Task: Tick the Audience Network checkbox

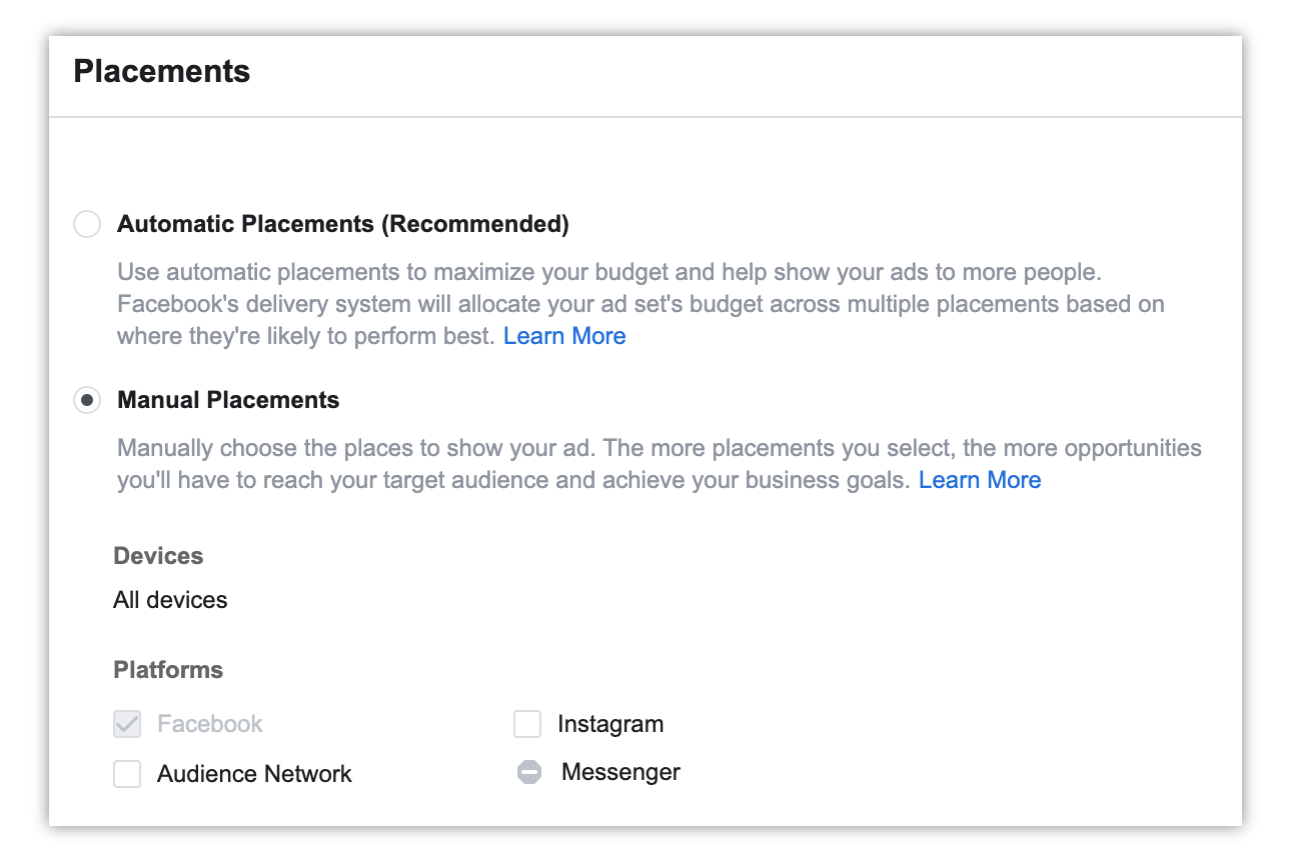Action: coord(127,774)
